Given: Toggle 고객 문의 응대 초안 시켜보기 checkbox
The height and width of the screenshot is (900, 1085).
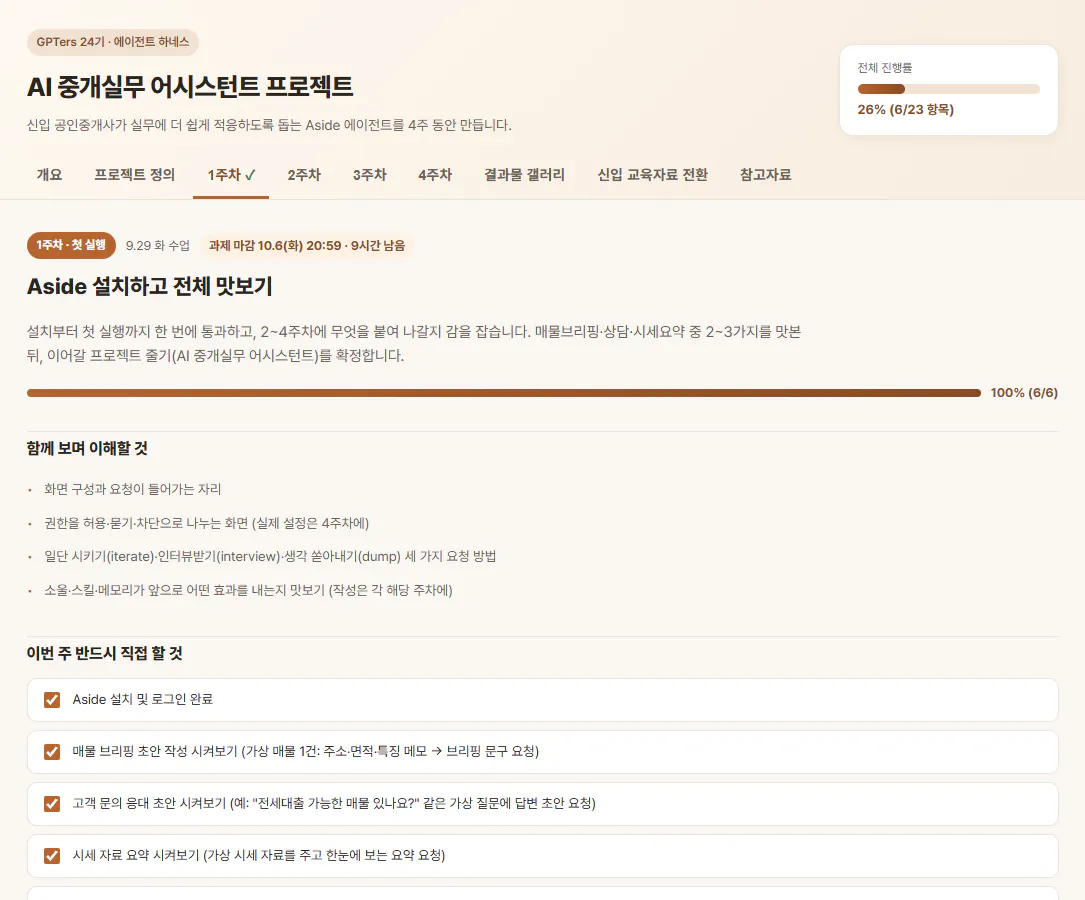Looking at the screenshot, I should [52, 804].
